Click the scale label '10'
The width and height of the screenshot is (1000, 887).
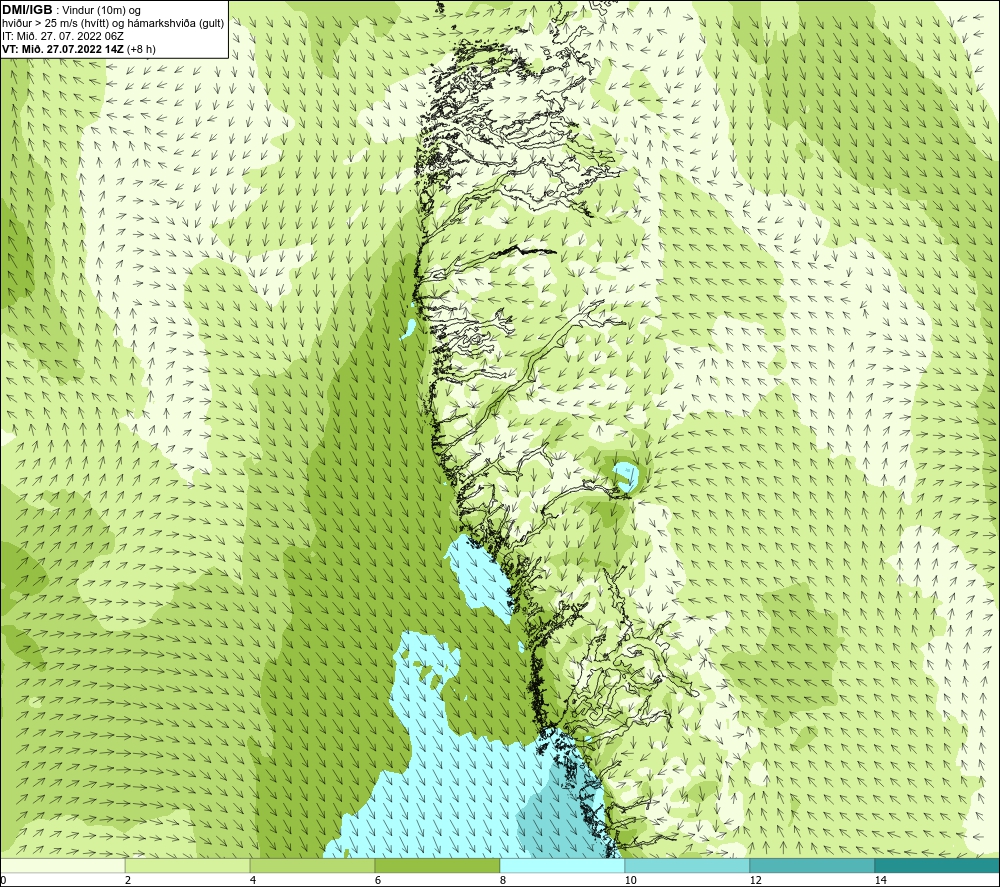630,880
